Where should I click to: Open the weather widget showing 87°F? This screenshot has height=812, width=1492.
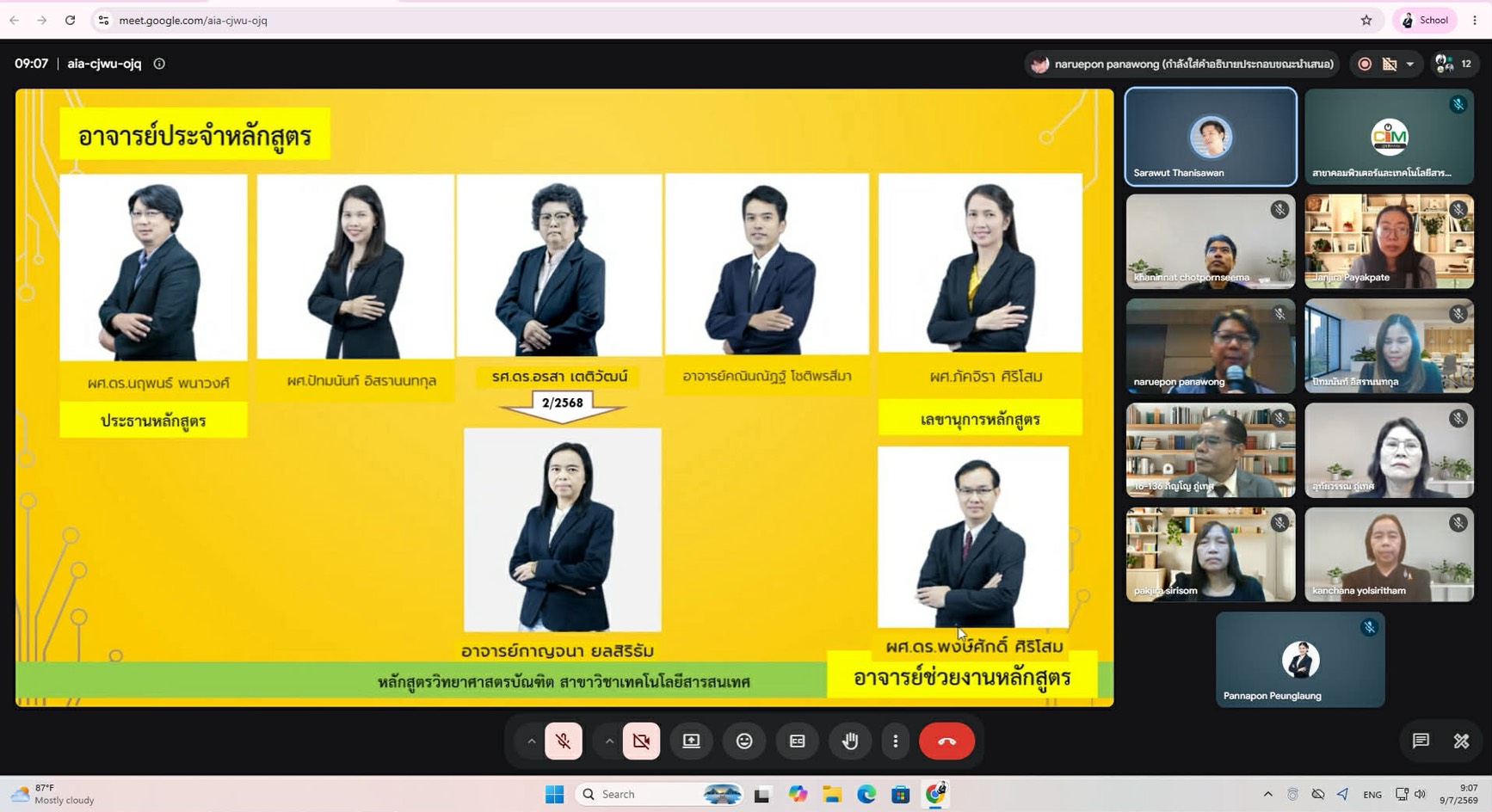(x=53, y=794)
